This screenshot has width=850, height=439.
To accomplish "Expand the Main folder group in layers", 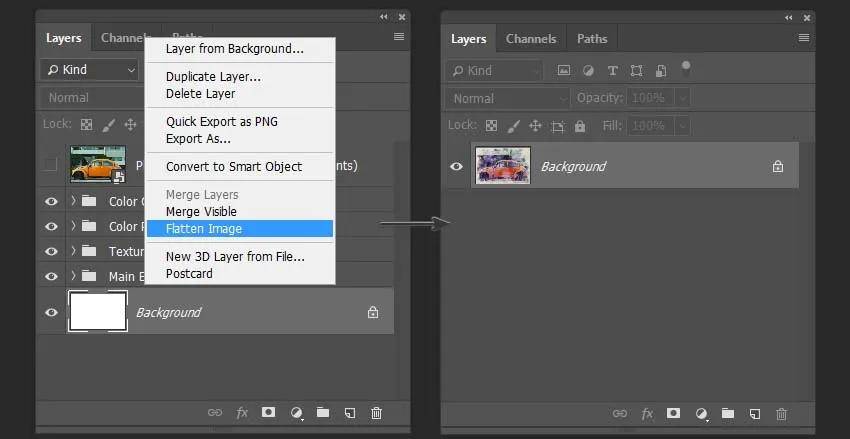I will [73, 276].
